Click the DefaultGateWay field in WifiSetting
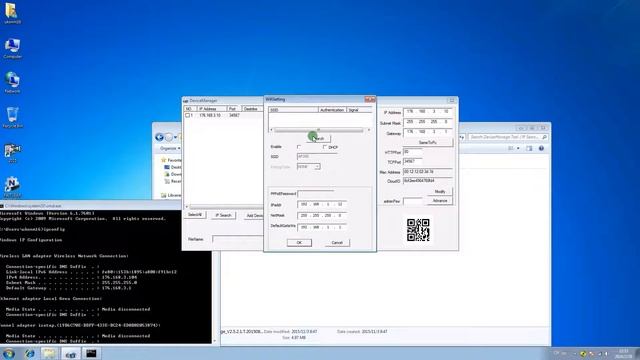The height and width of the screenshot is (360, 640). pyautogui.click(x=322, y=227)
